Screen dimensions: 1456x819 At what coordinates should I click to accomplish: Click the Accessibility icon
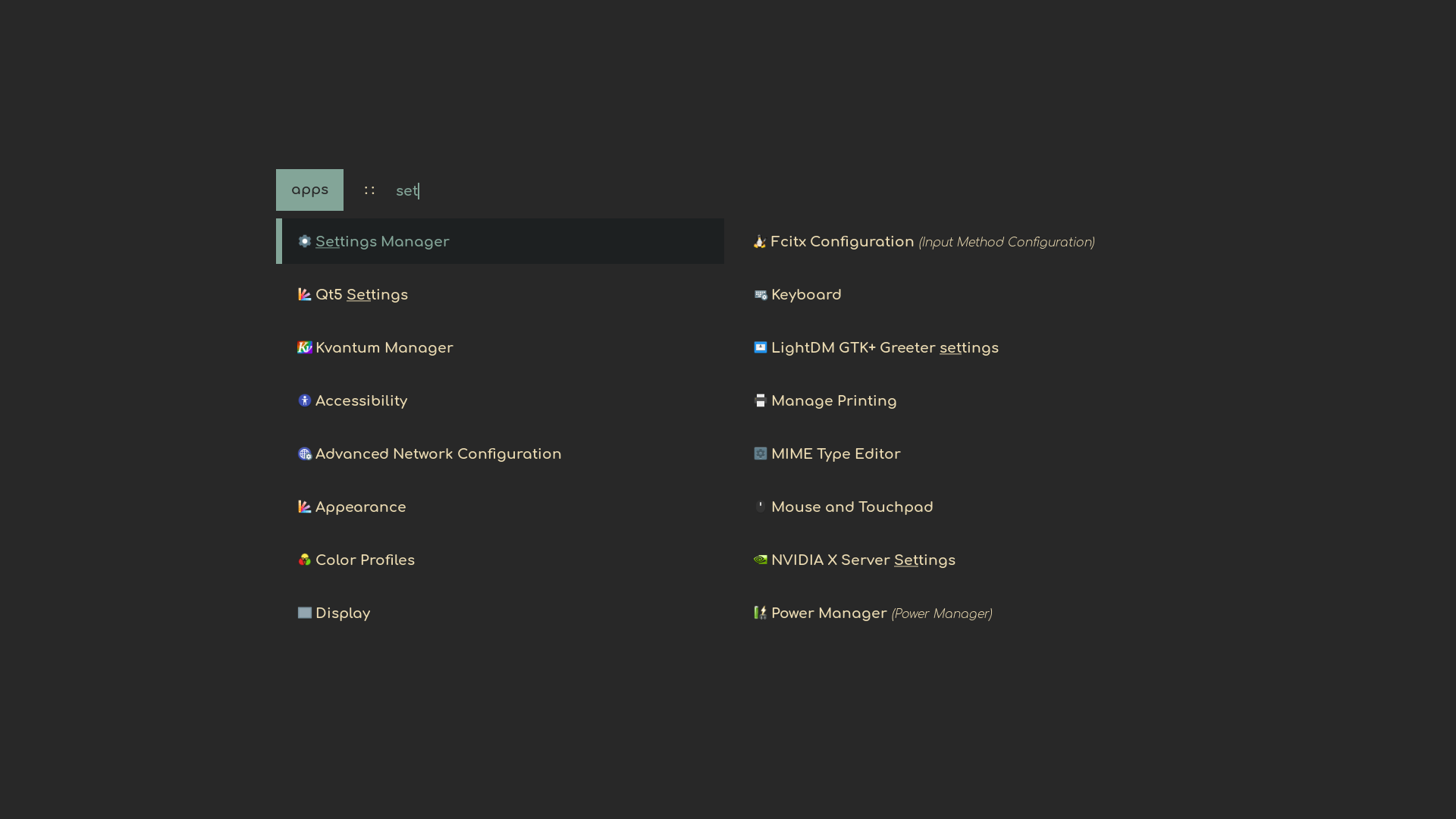(x=304, y=400)
